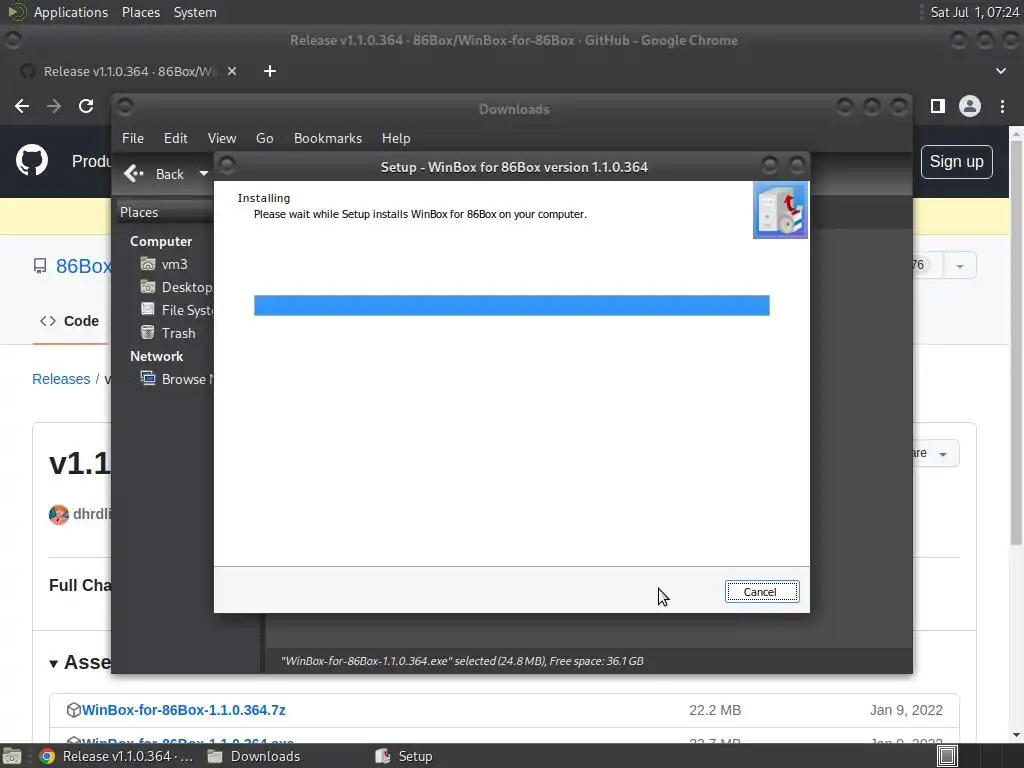The image size is (1024, 768).
Task: Switch to Setup window in taskbar
Action: [404, 756]
